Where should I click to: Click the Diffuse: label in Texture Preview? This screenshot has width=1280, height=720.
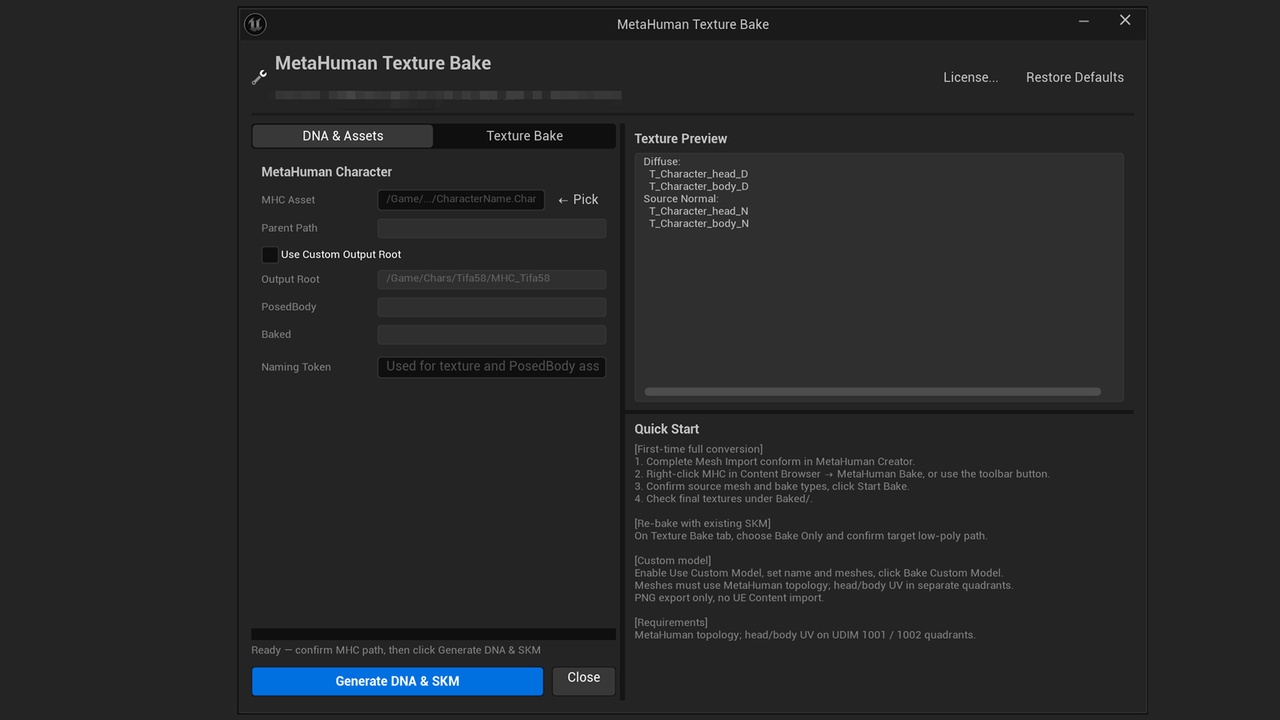click(662, 162)
